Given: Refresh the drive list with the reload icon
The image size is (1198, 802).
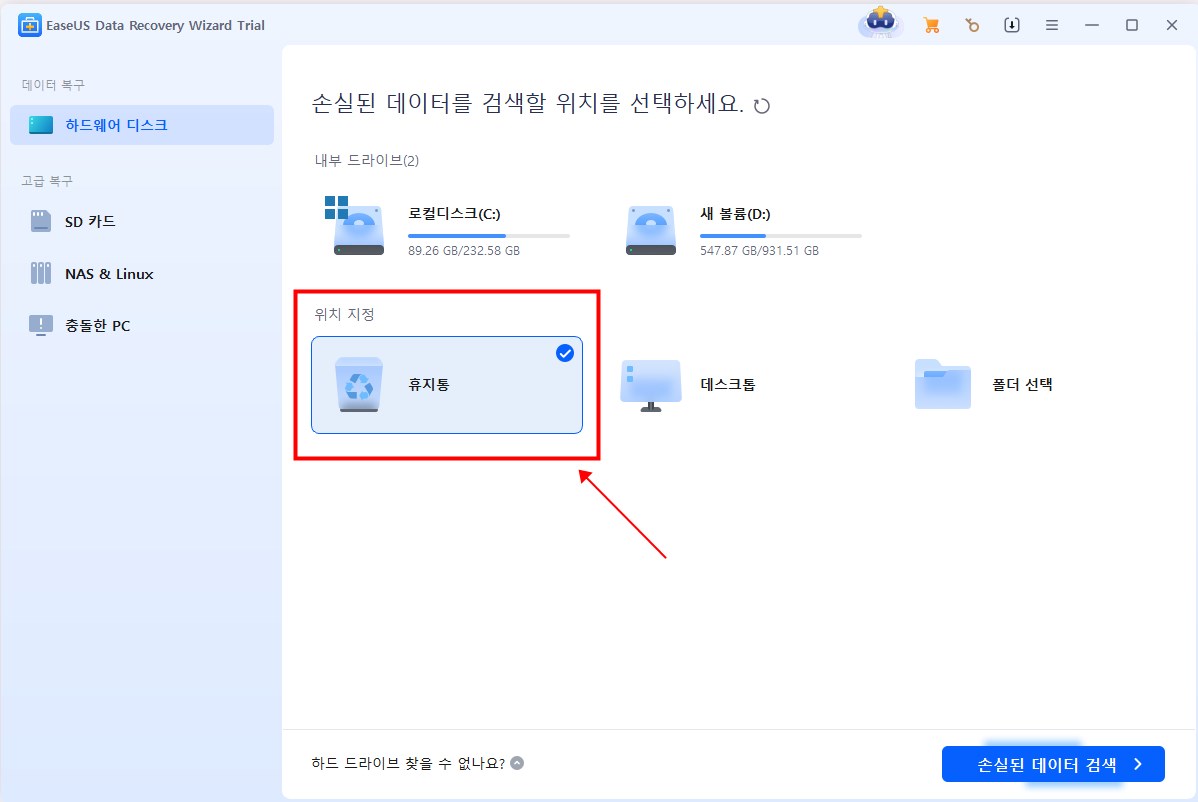Looking at the screenshot, I should [x=762, y=106].
